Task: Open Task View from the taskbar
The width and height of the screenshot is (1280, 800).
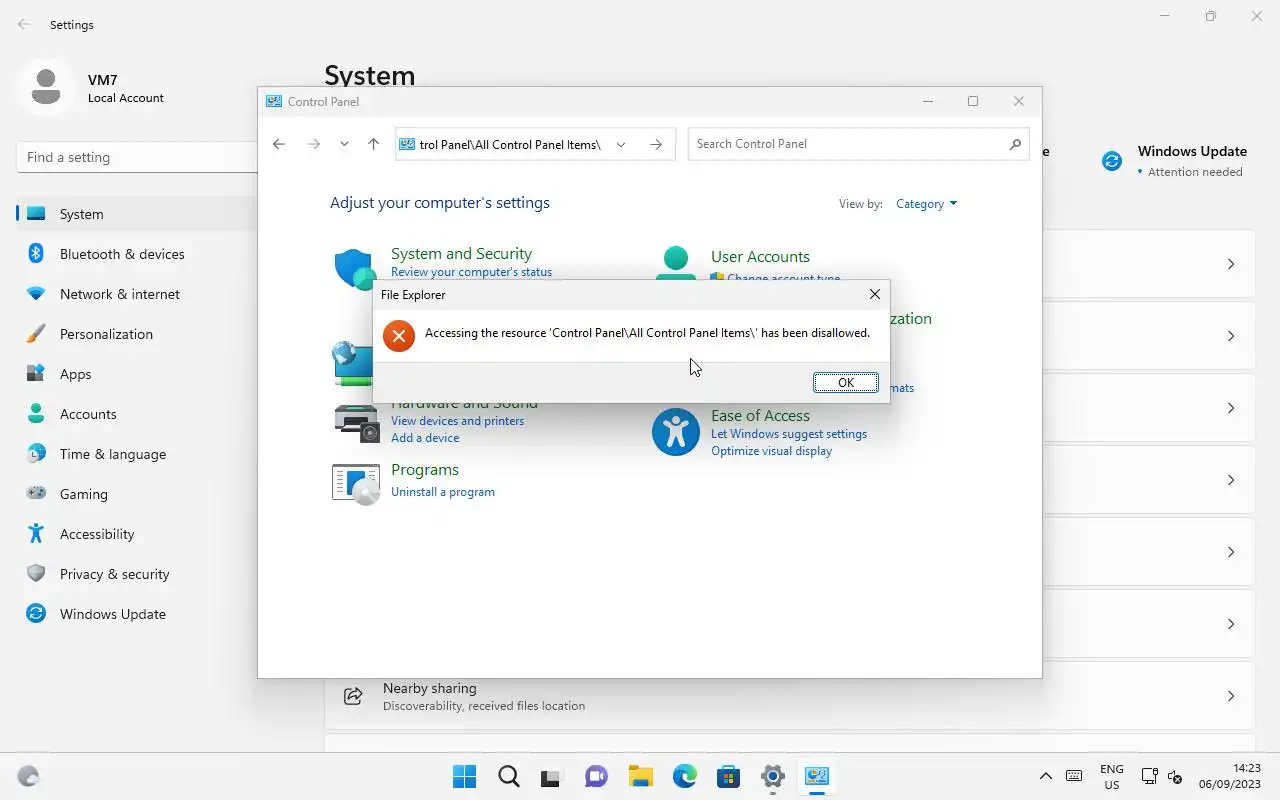Action: click(552, 776)
